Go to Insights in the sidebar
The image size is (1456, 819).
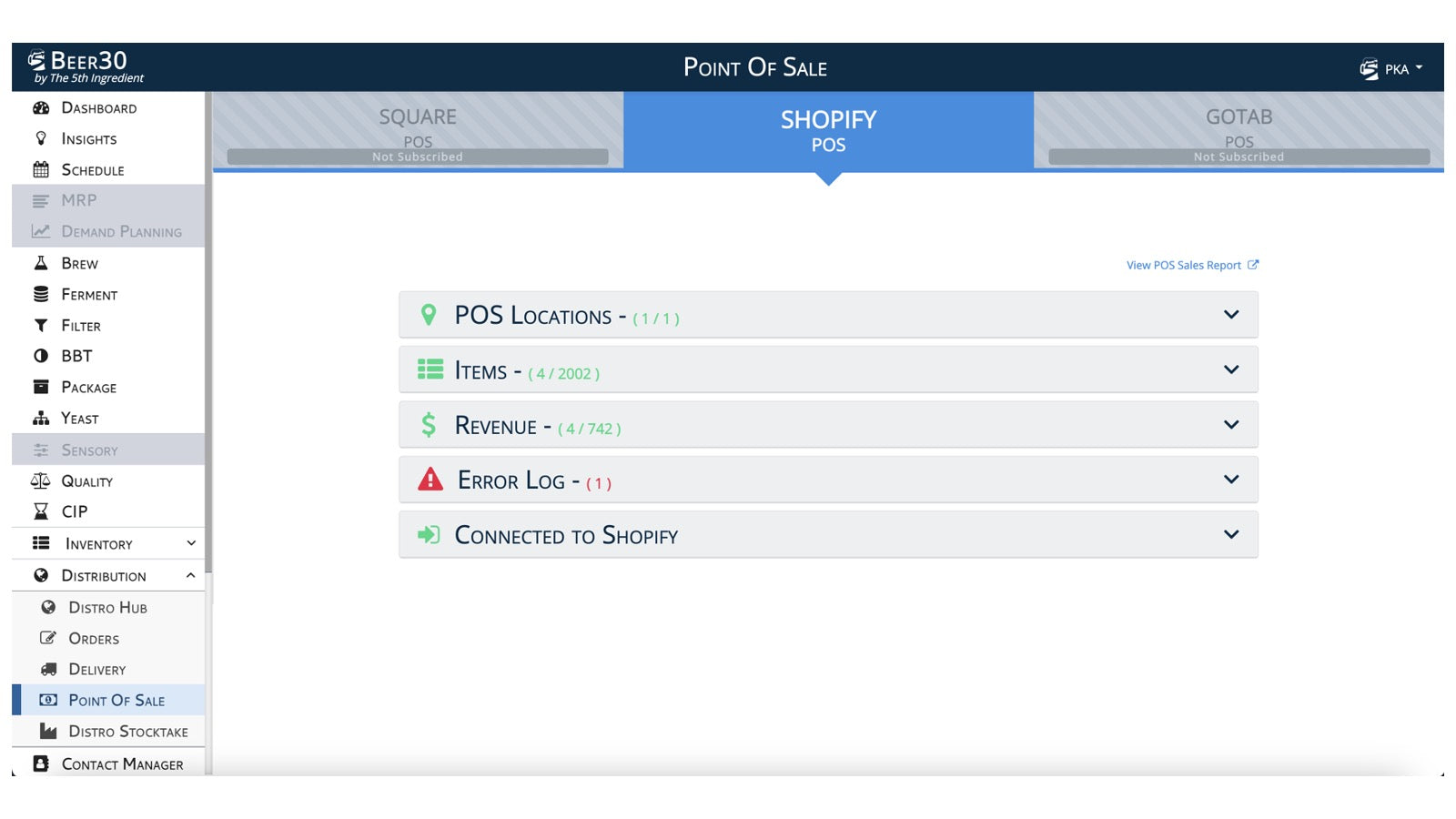point(108,138)
